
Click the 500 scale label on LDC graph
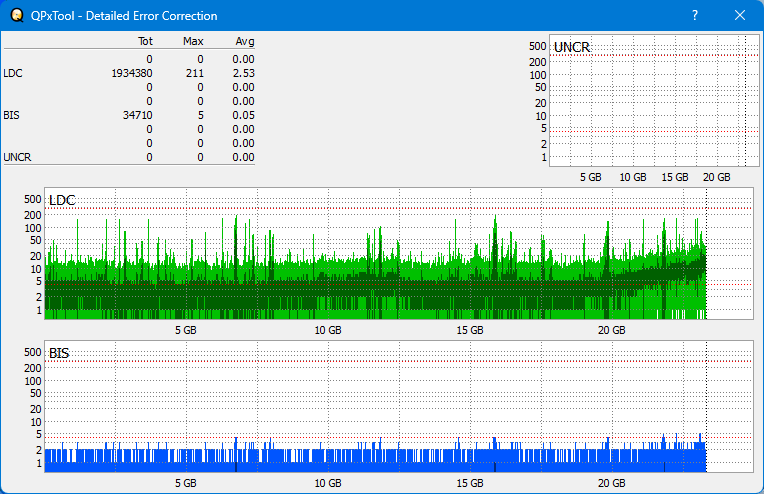click(x=33, y=199)
